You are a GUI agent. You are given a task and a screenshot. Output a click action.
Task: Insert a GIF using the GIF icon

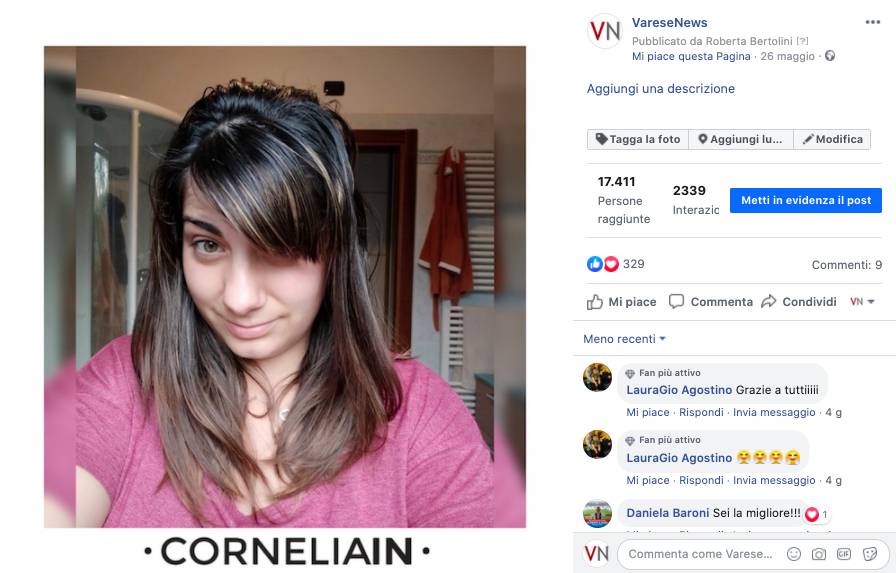(x=844, y=554)
